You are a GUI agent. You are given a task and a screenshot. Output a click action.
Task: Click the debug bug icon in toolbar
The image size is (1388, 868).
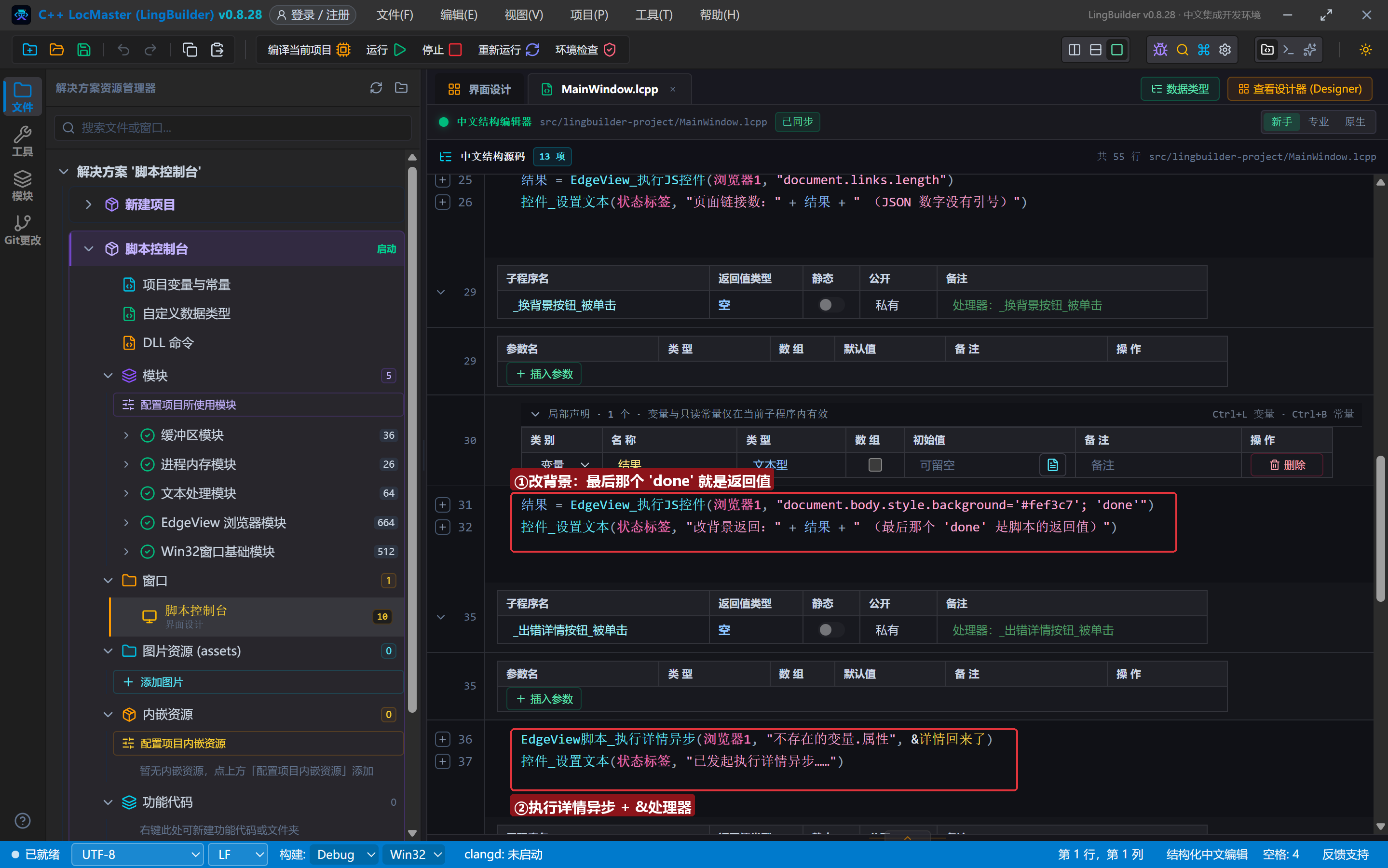point(1160,50)
